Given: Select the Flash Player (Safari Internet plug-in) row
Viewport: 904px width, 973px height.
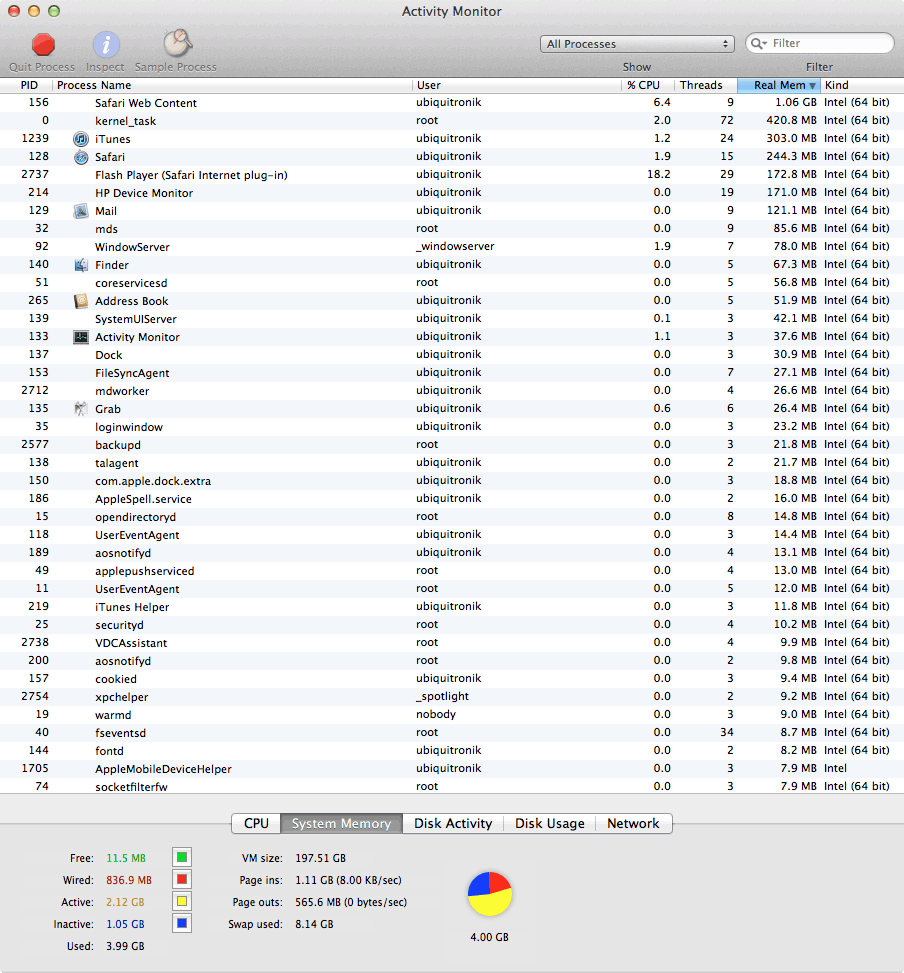Looking at the screenshot, I should (x=452, y=175).
